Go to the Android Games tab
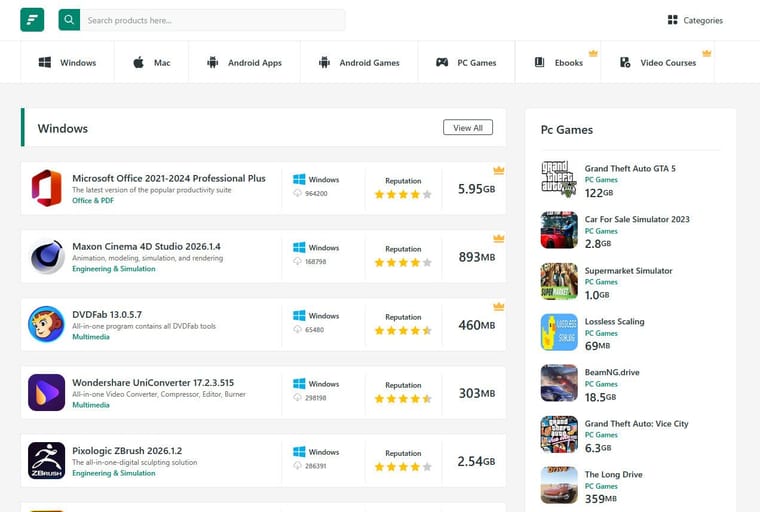The height and width of the screenshot is (512, 760). click(x=359, y=62)
